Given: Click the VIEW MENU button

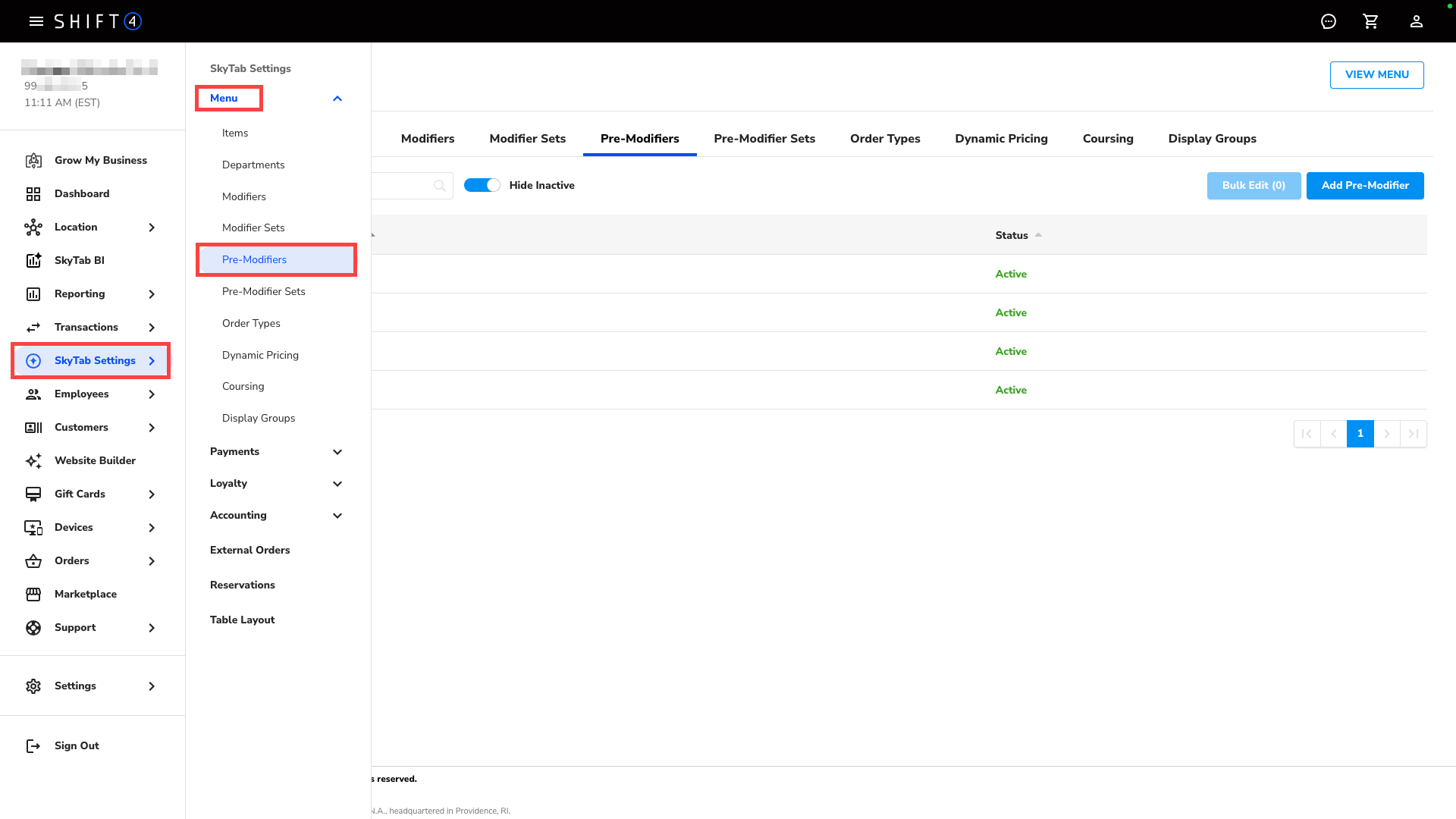Looking at the screenshot, I should click(x=1376, y=74).
